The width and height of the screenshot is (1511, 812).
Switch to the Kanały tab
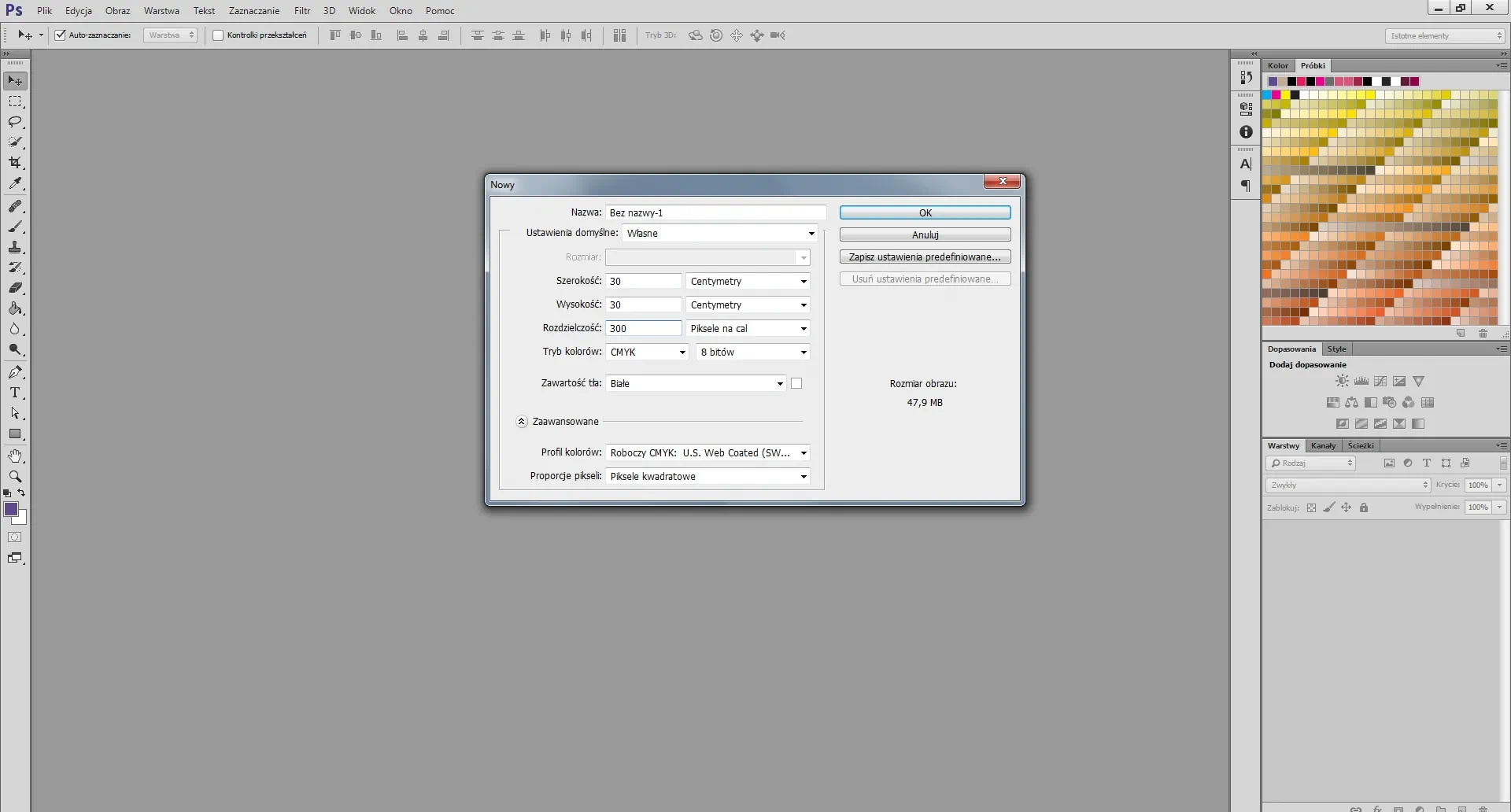(1323, 446)
